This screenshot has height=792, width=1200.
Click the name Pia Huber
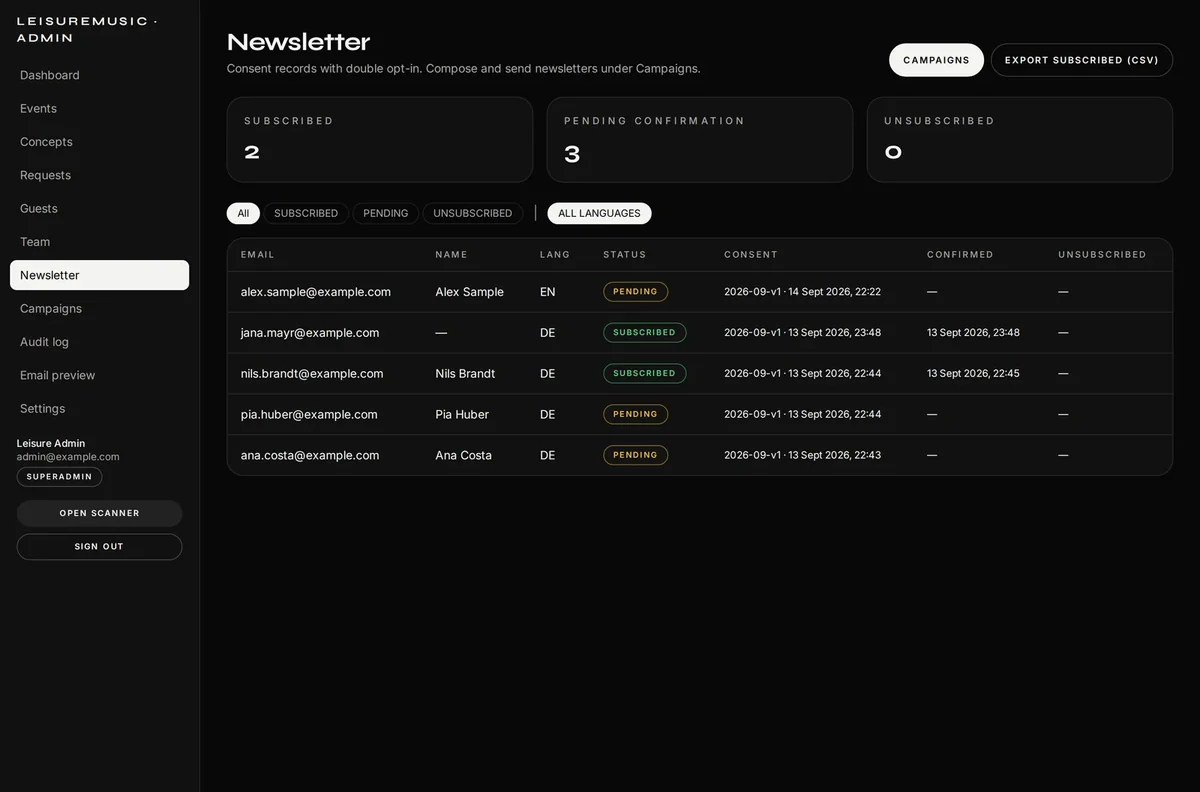pyautogui.click(x=462, y=415)
